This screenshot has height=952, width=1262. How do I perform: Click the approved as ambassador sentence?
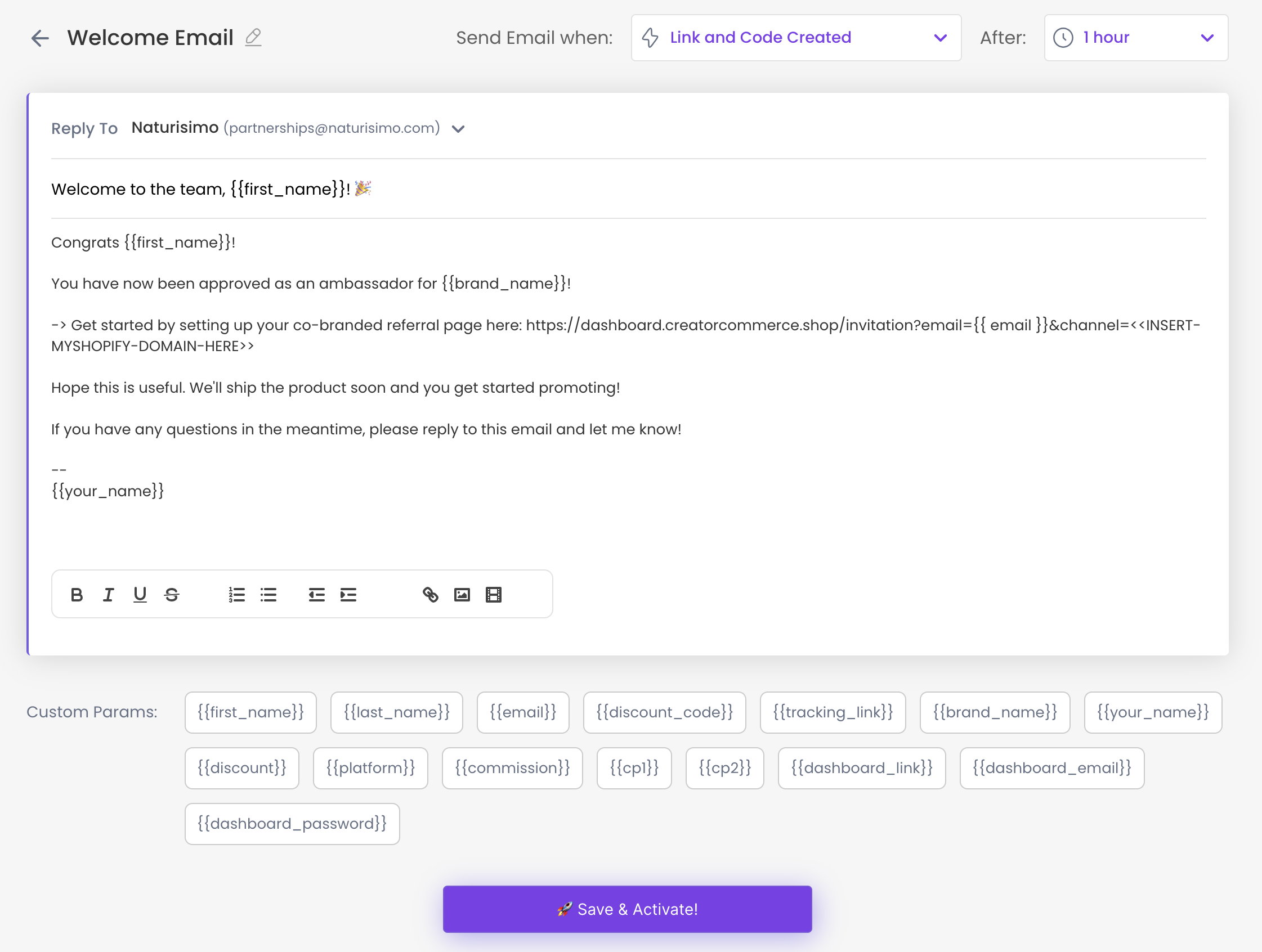[311, 284]
